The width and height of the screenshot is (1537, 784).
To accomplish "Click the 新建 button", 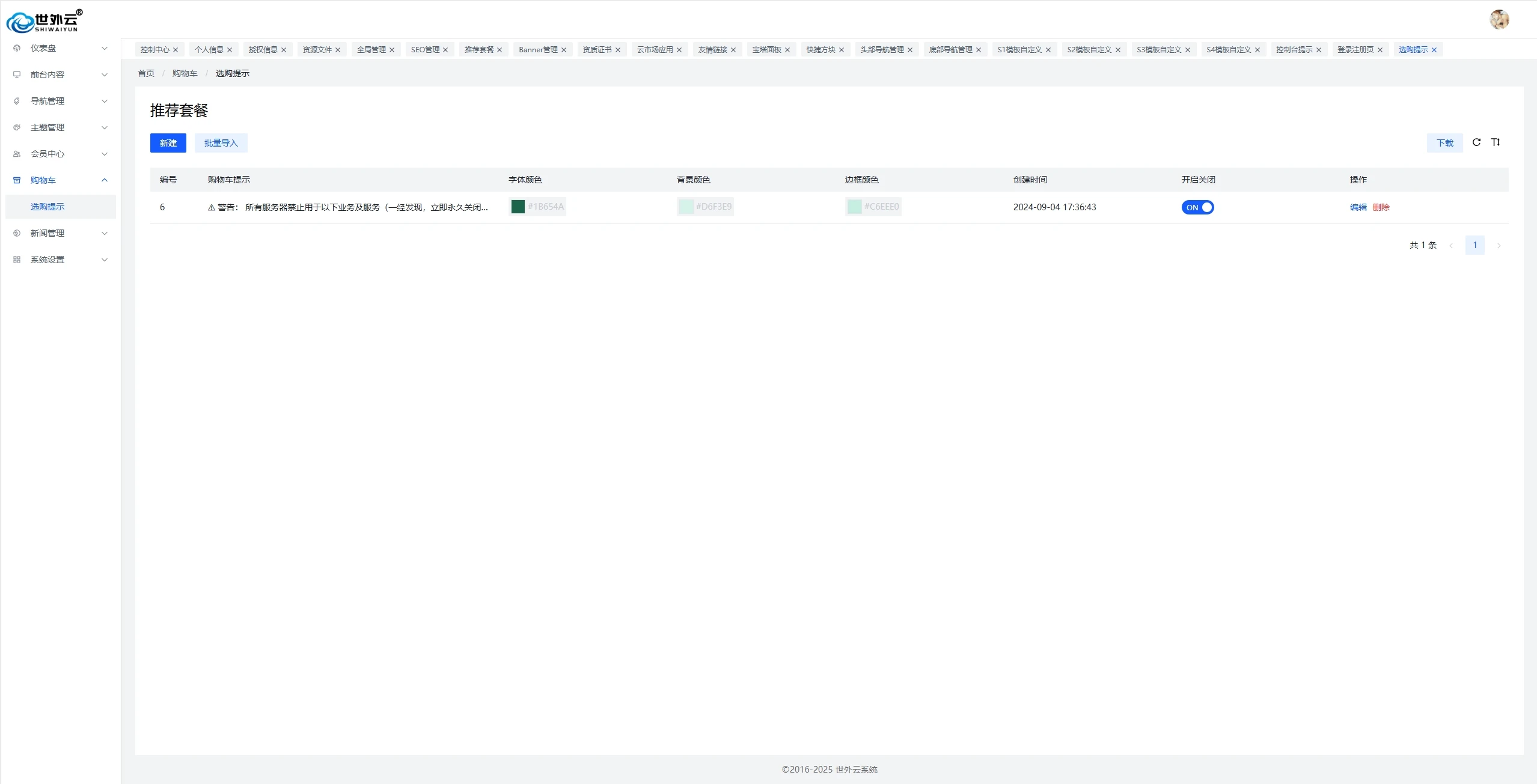I will tap(168, 143).
